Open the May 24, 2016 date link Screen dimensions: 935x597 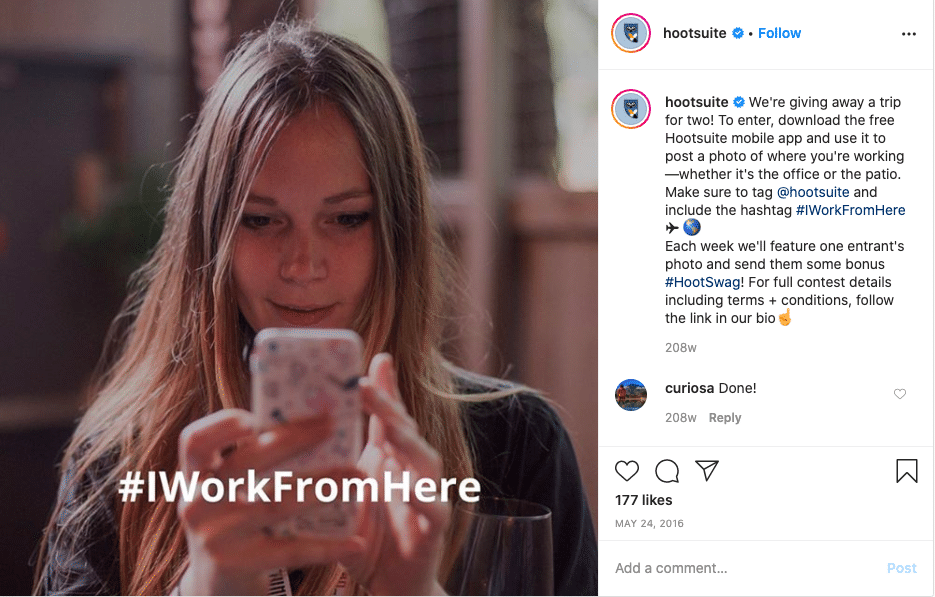[x=649, y=524]
